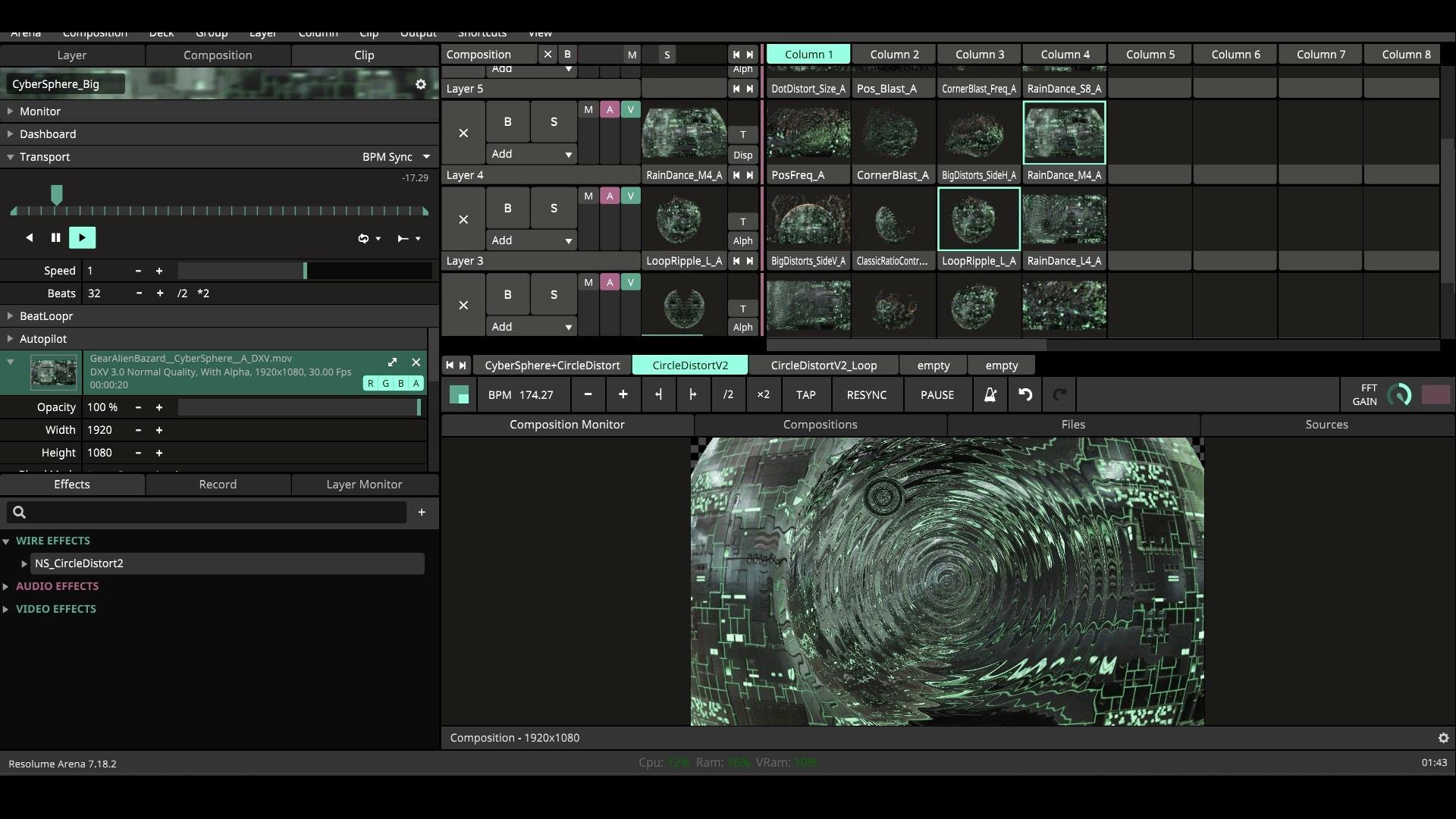Expand the VIDEO EFFECTS category
The width and height of the screenshot is (1456, 819).
[x=6, y=609]
